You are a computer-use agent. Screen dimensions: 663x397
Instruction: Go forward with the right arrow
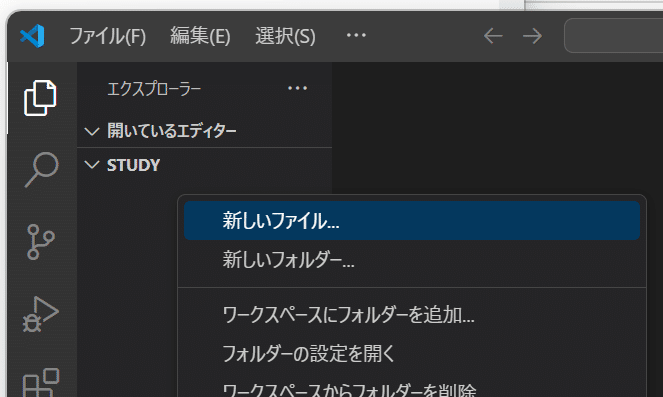[532, 36]
